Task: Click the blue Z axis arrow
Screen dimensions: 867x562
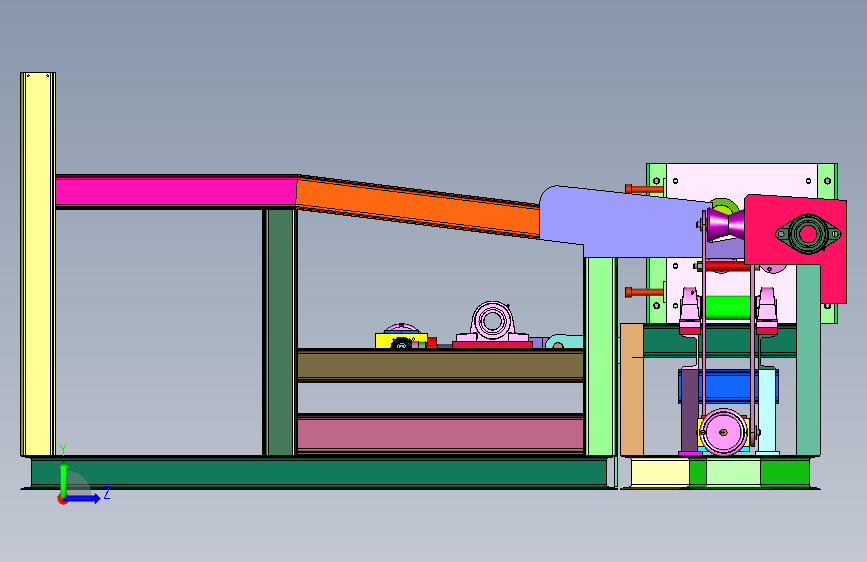Action: coord(83,498)
